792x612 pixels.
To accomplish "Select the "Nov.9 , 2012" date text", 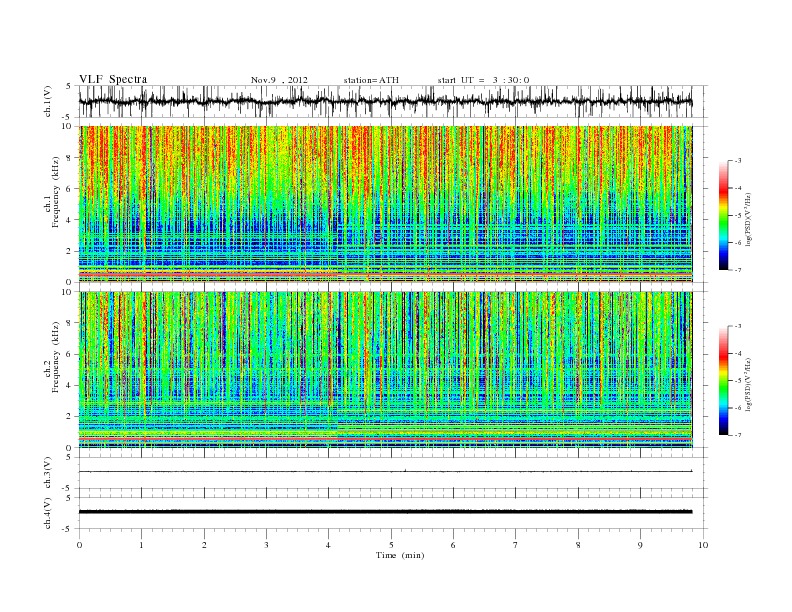I will [279, 80].
